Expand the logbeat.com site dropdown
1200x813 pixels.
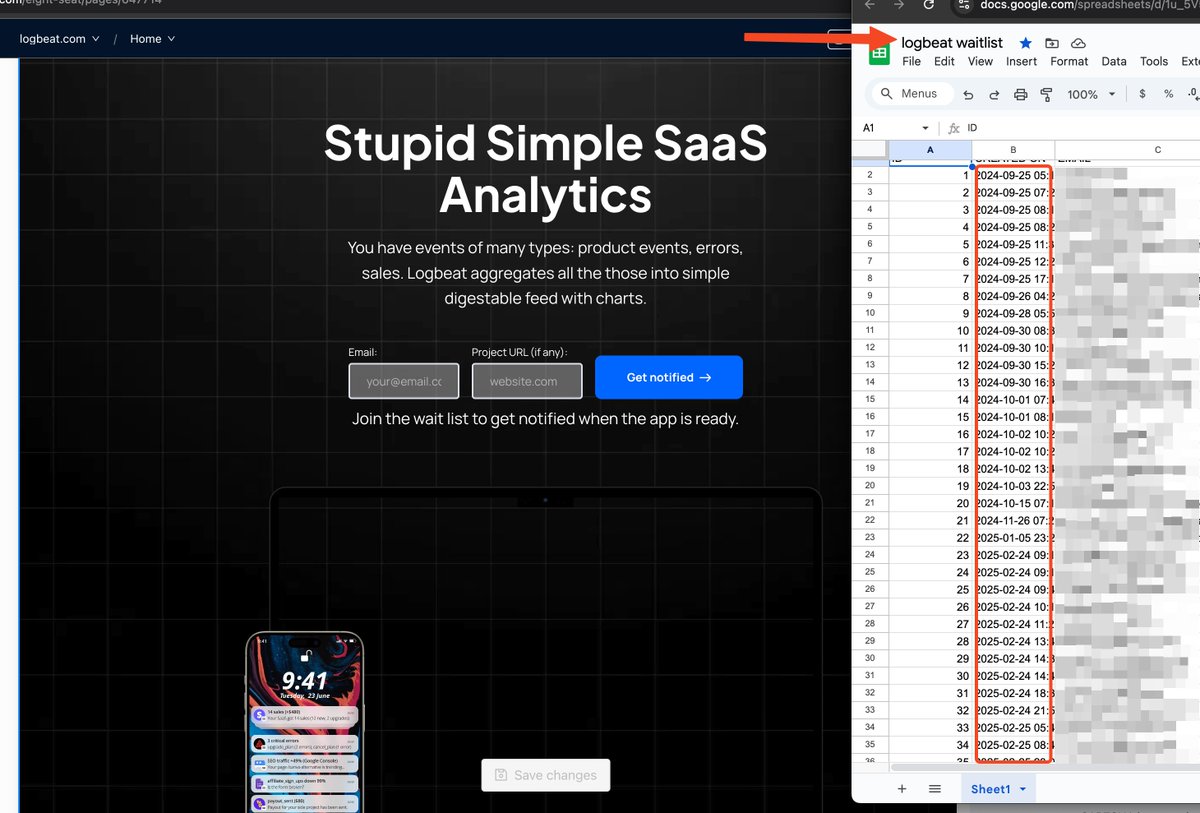click(60, 39)
